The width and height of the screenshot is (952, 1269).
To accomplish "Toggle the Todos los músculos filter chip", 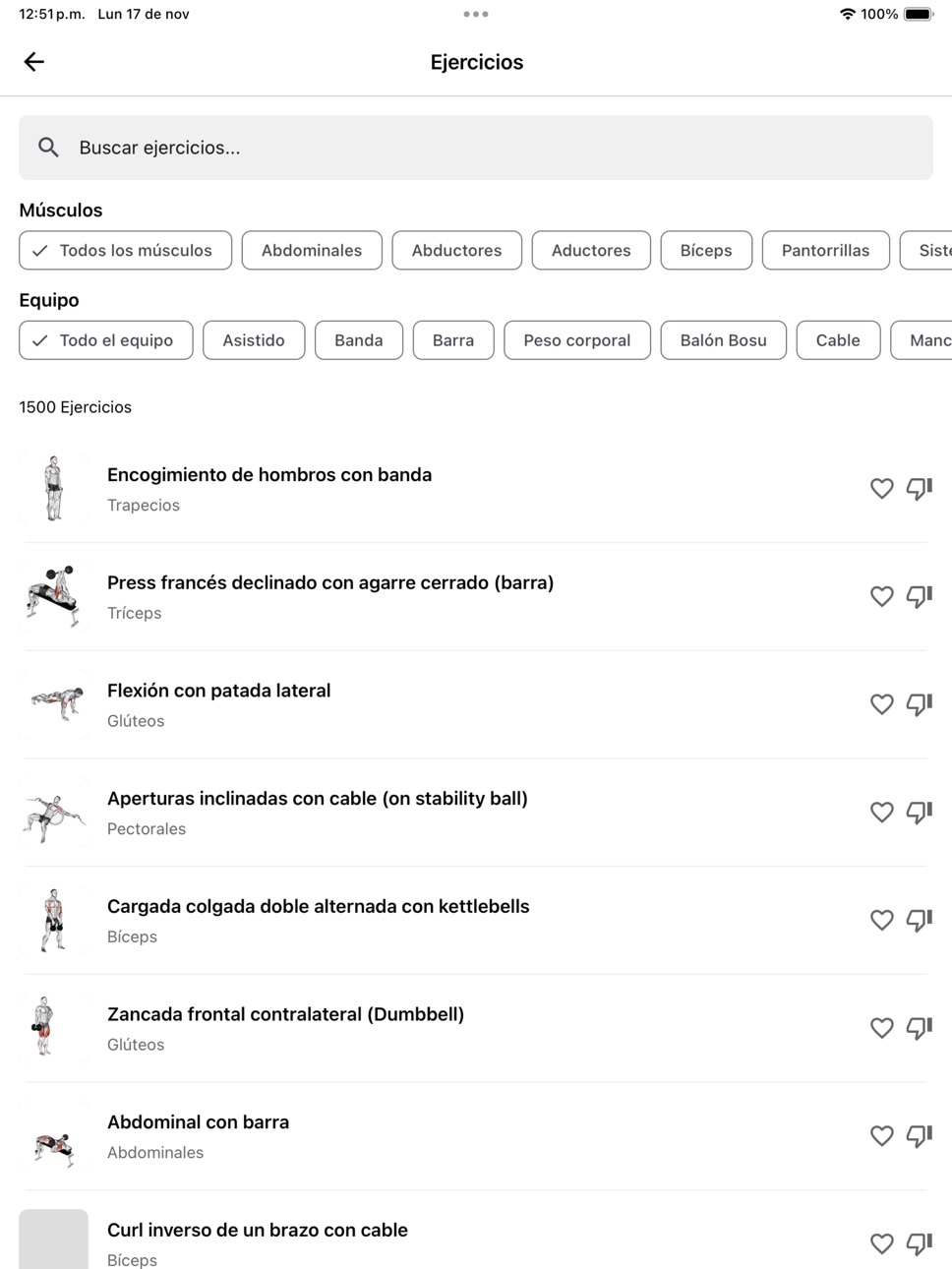I will [126, 250].
